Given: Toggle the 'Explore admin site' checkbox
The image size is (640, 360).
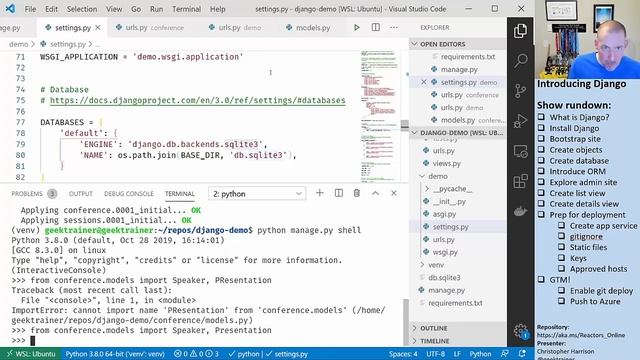Looking at the screenshot, I should (541, 182).
